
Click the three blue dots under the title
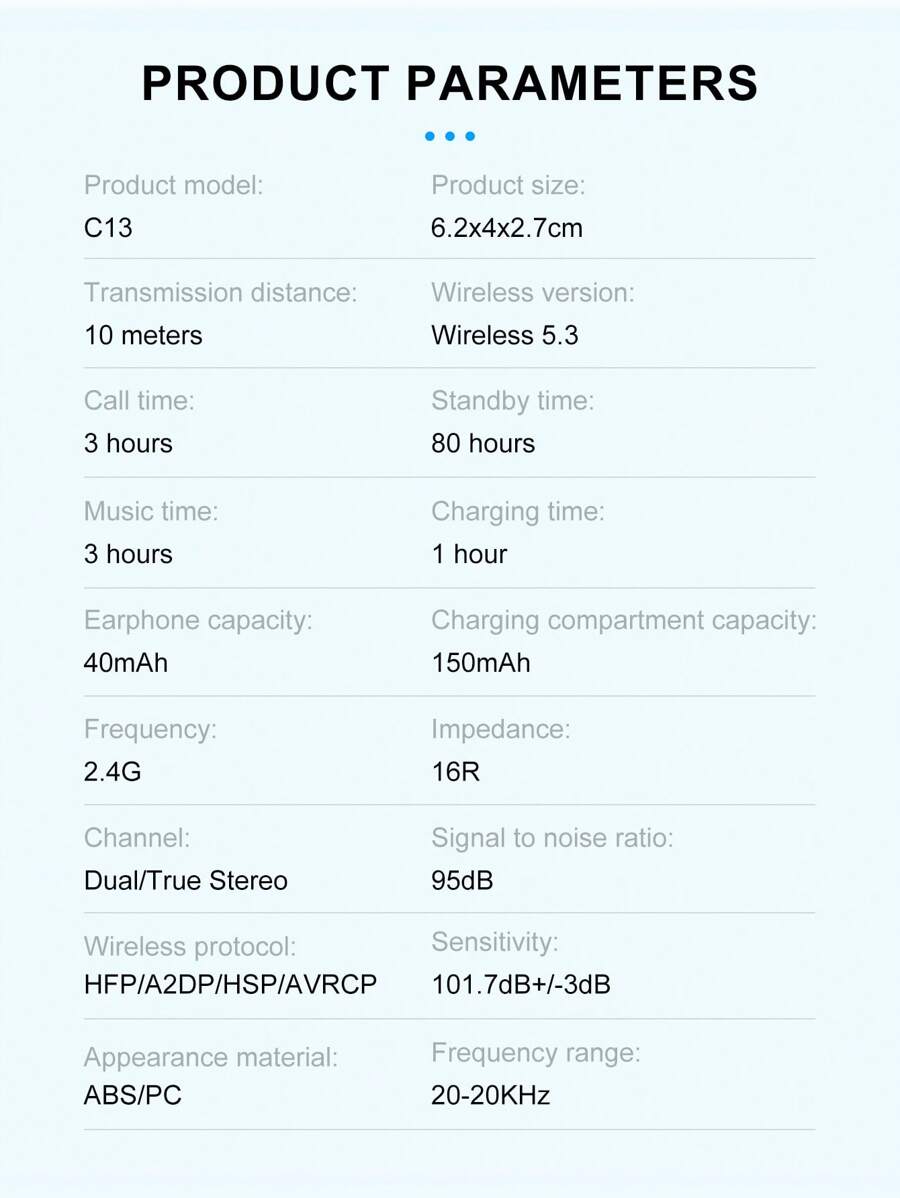[x=450, y=136]
